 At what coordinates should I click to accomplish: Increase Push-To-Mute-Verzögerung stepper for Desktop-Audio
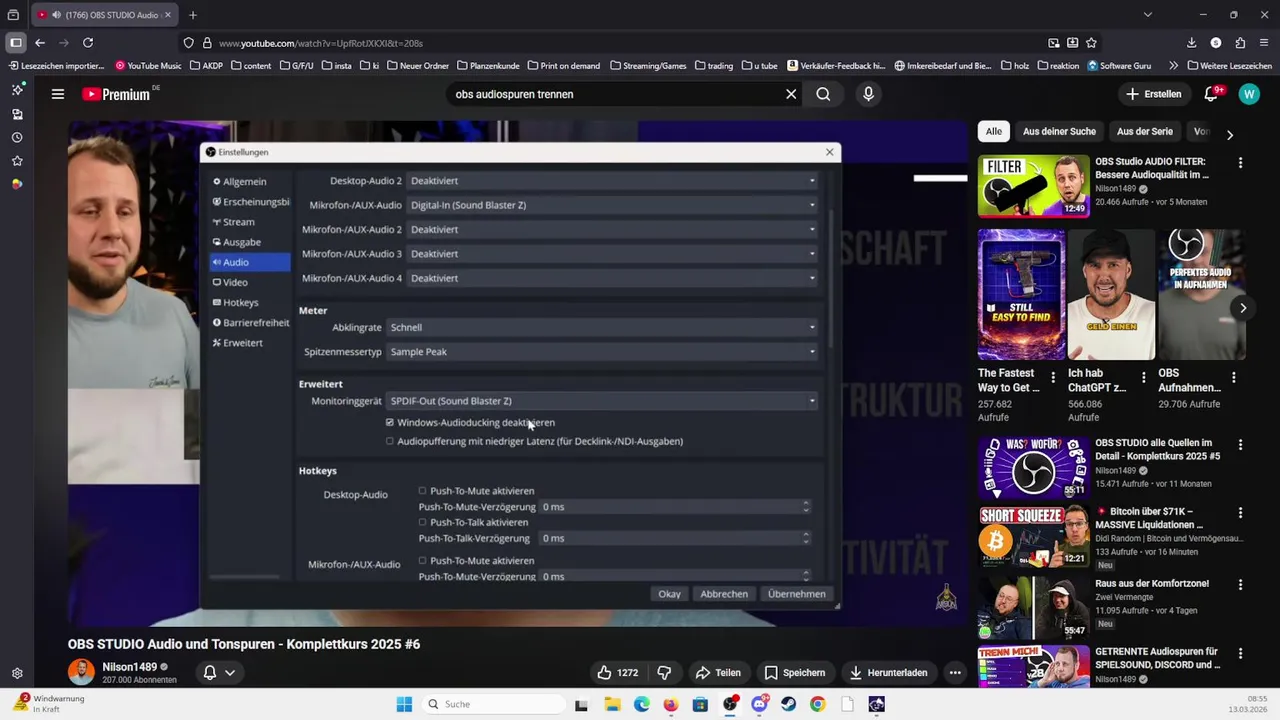tap(806, 504)
